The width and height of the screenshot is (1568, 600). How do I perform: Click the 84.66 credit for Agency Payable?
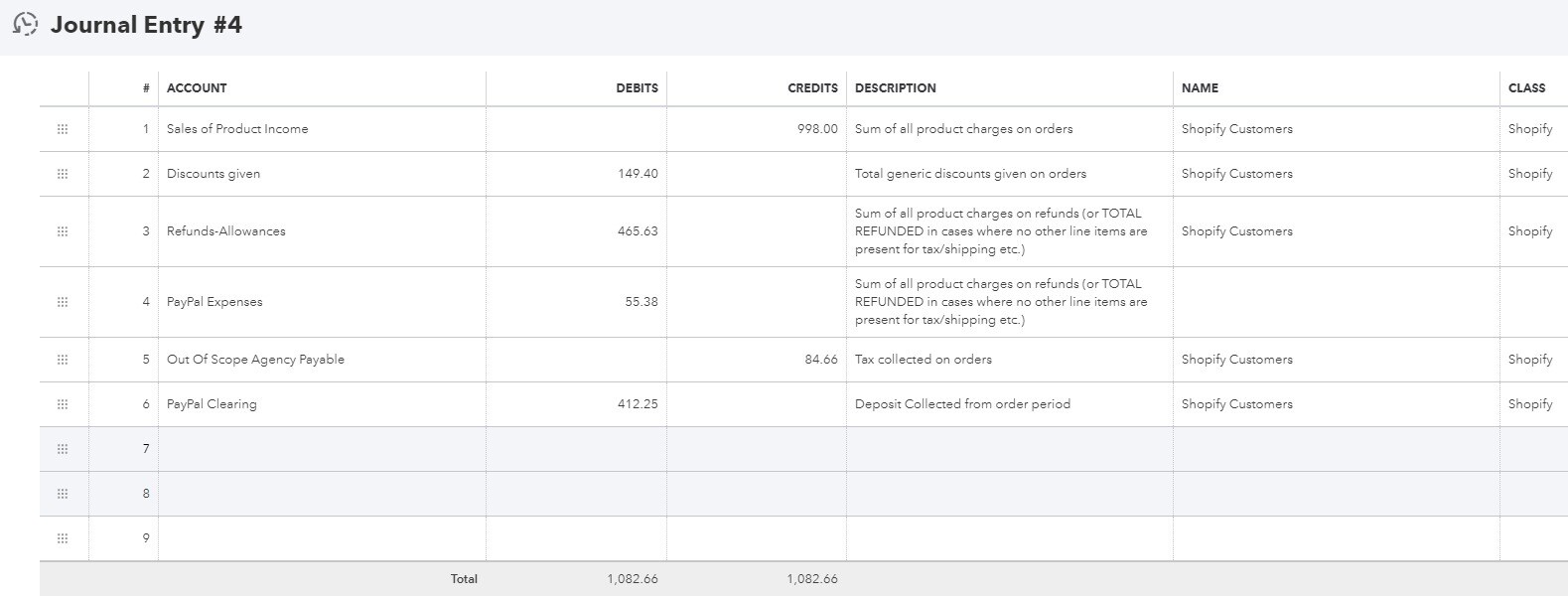[756, 360]
